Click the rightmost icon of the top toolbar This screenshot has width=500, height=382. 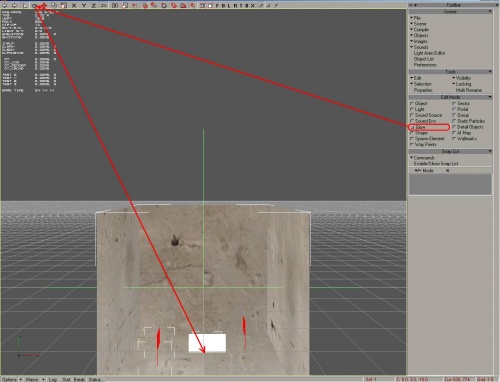click(276, 5)
